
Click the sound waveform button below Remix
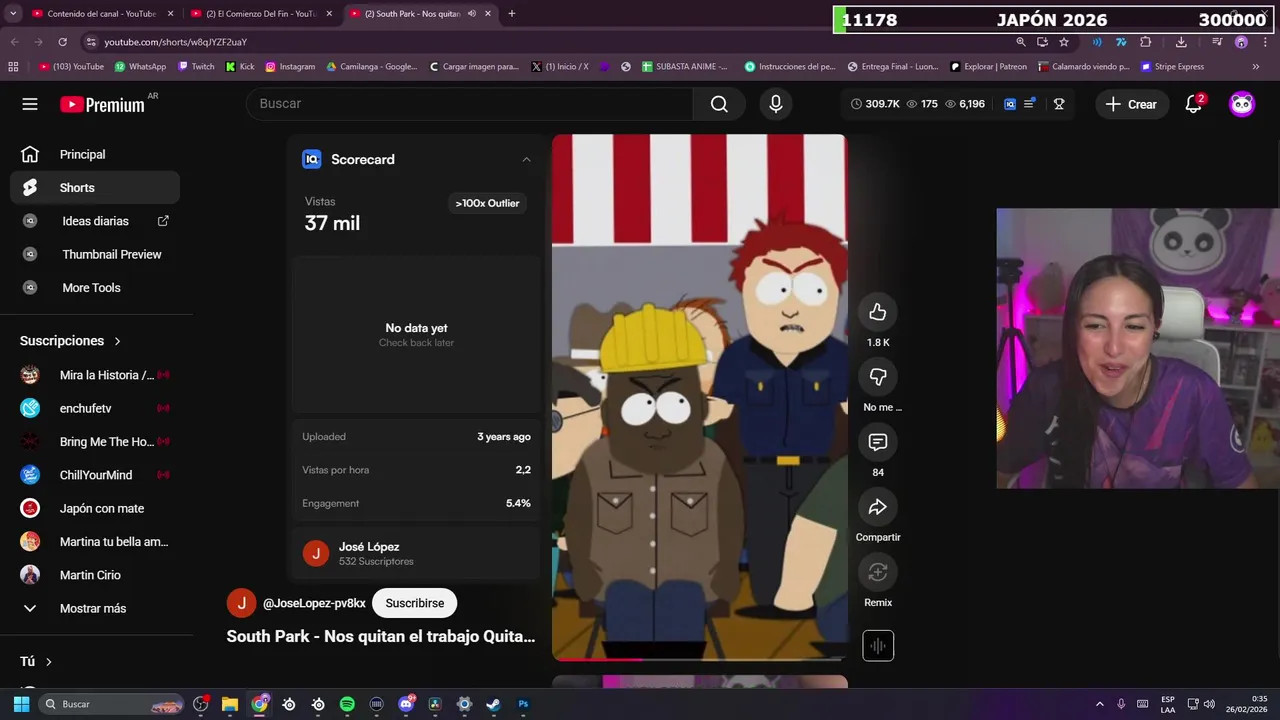pos(878,646)
